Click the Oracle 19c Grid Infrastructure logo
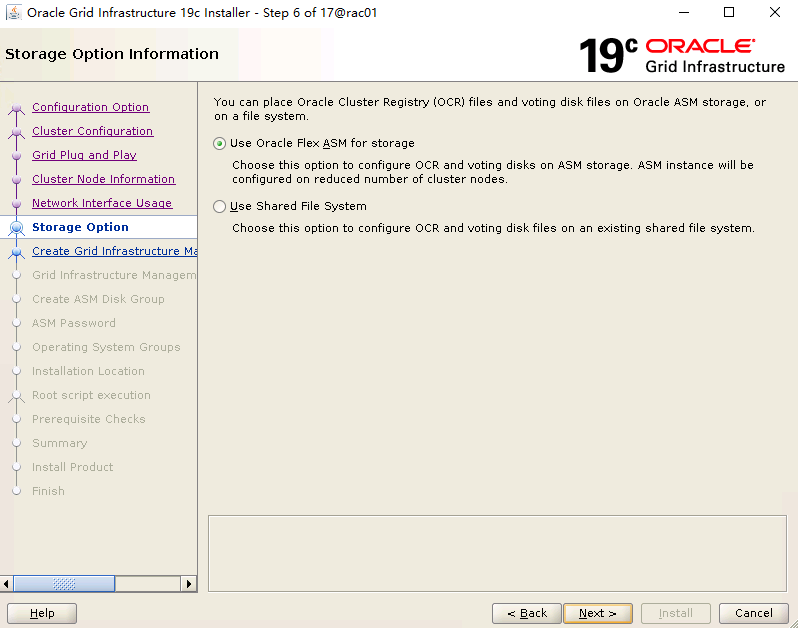This screenshot has width=798, height=628. 682,55
